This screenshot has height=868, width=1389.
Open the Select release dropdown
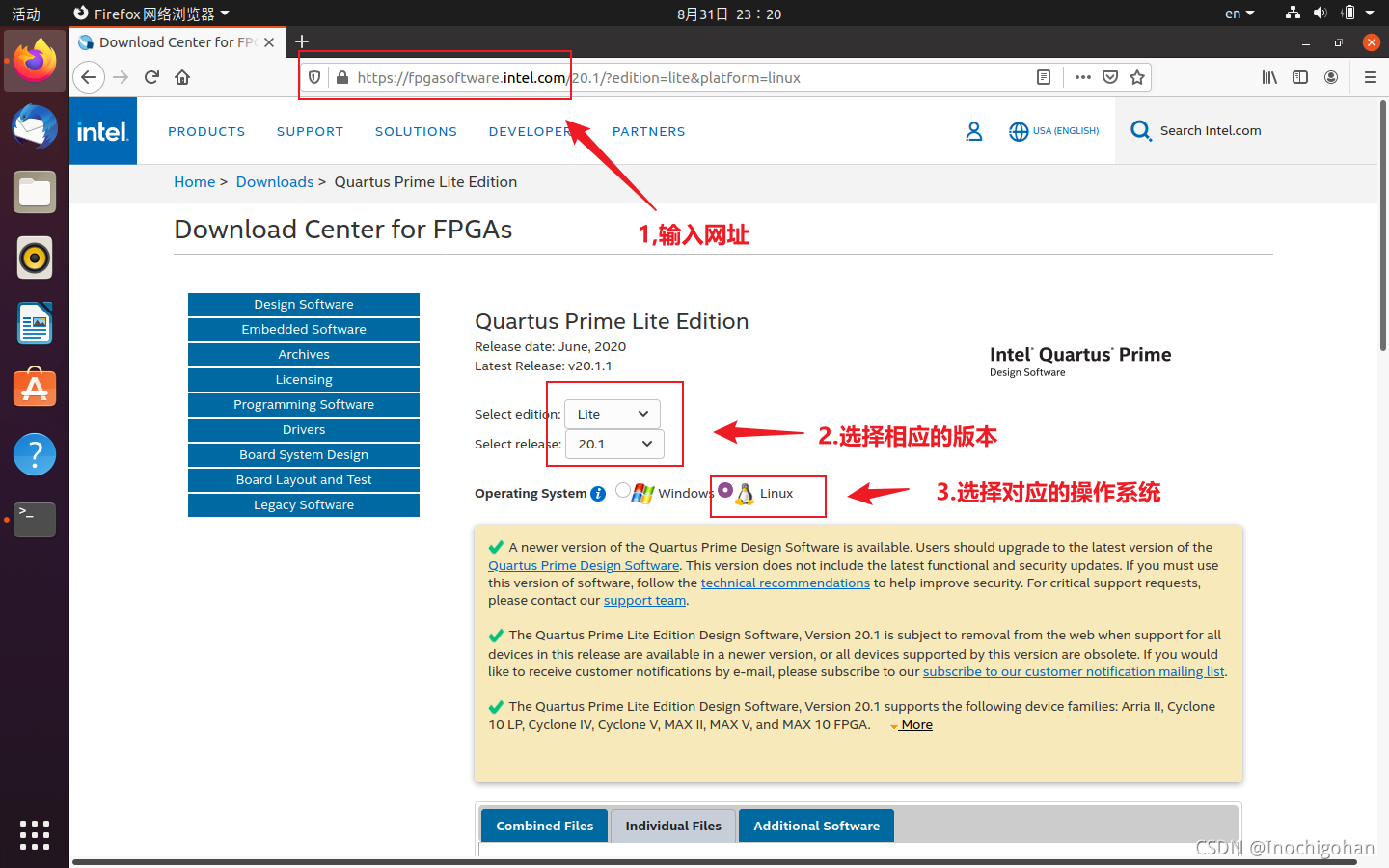point(614,444)
